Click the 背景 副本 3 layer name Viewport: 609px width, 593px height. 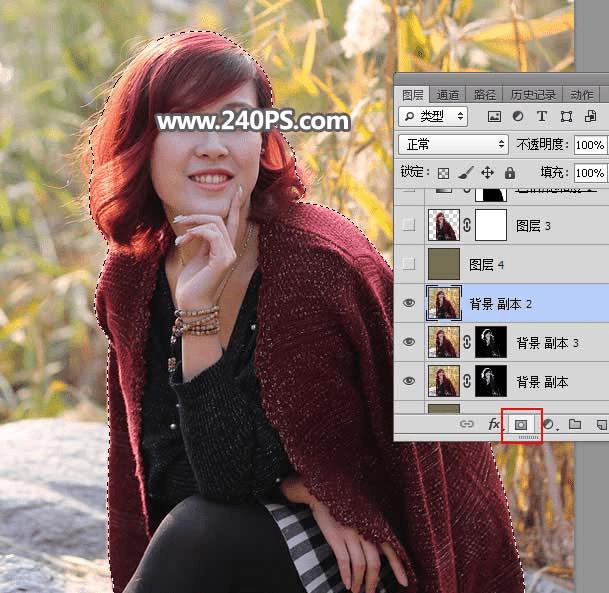pos(548,343)
